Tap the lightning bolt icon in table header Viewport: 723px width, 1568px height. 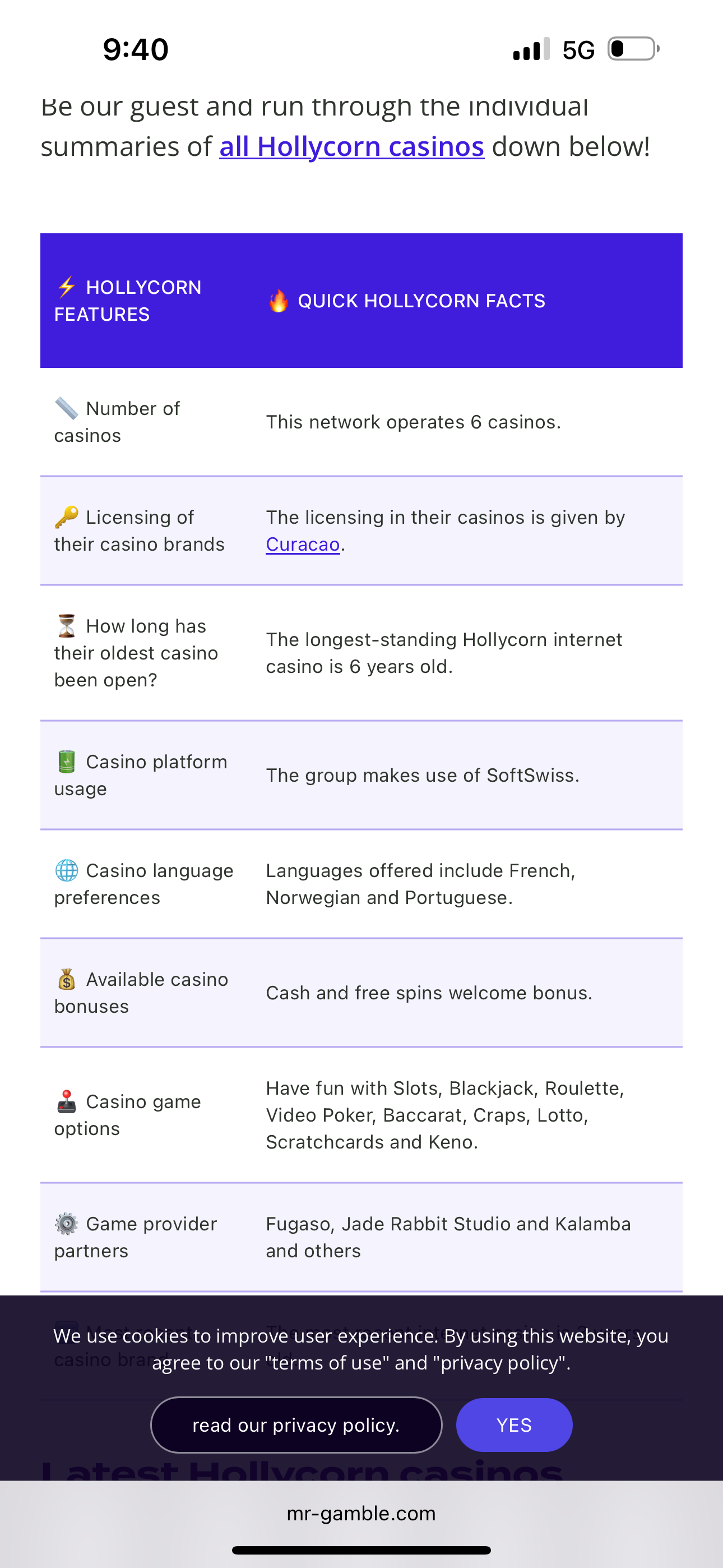pos(66,286)
